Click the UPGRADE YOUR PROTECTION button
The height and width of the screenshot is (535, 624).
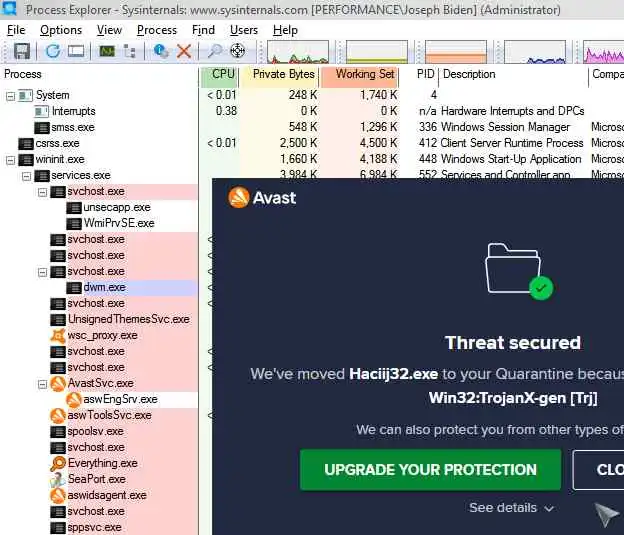coord(431,470)
